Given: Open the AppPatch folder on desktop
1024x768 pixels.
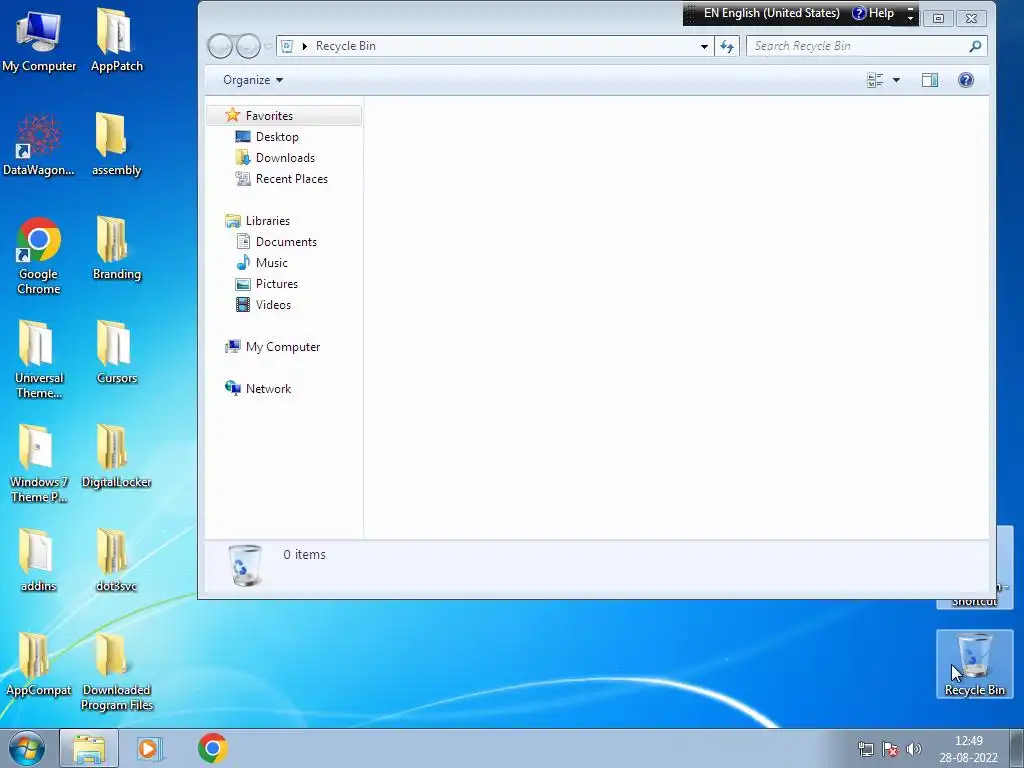Looking at the screenshot, I should pos(116,40).
